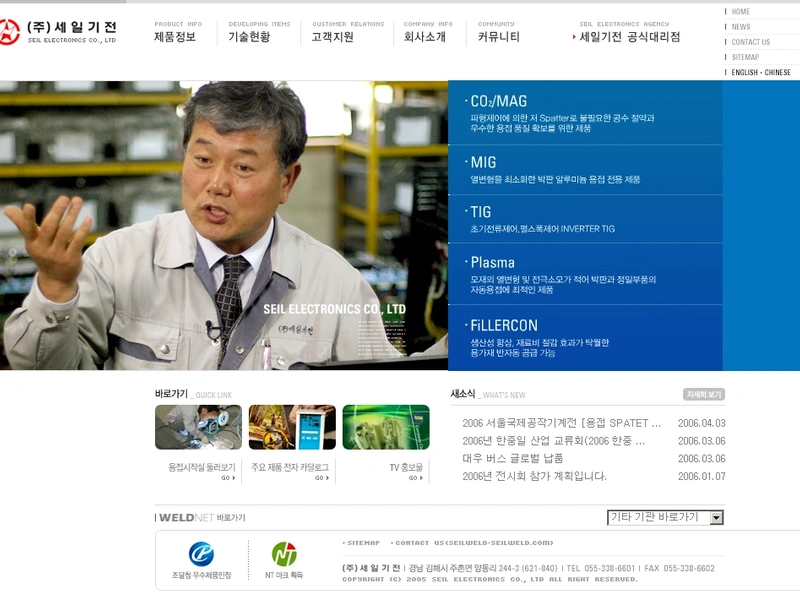Select the CO2/MAG product category
This screenshot has width=800, height=600.
tap(585, 113)
